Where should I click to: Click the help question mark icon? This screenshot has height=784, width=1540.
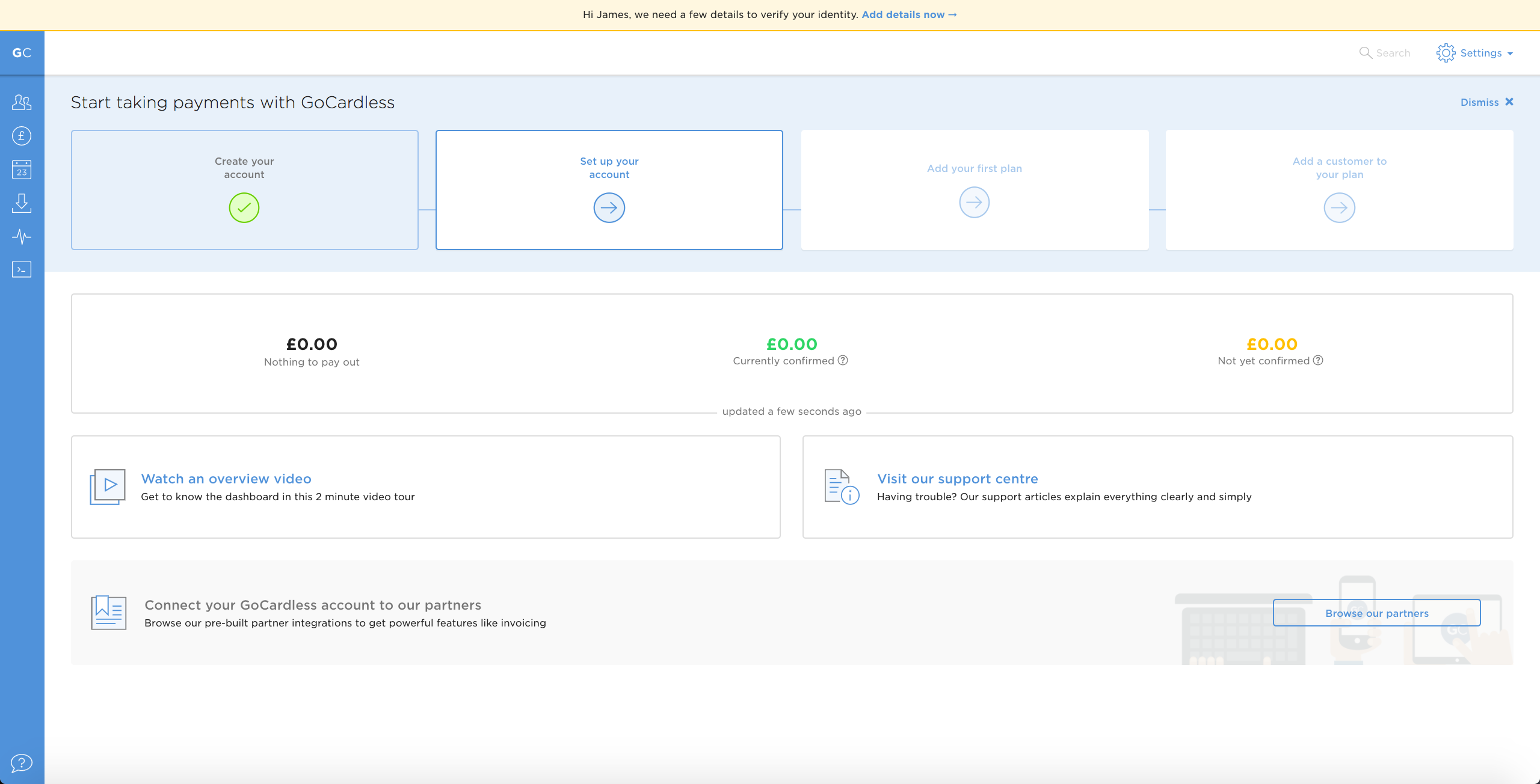[22, 763]
